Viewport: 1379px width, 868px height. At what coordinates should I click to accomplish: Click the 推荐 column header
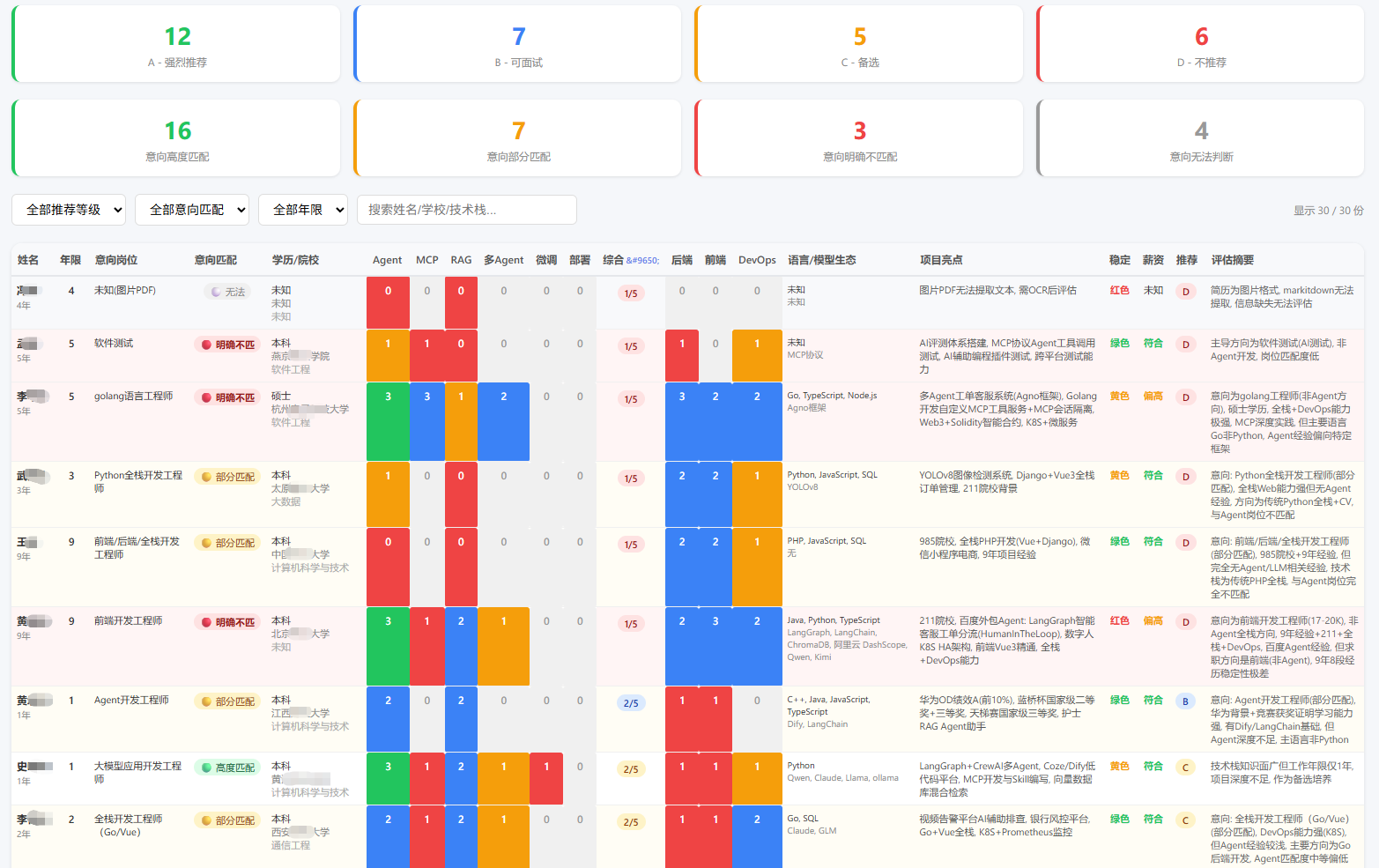1186,260
